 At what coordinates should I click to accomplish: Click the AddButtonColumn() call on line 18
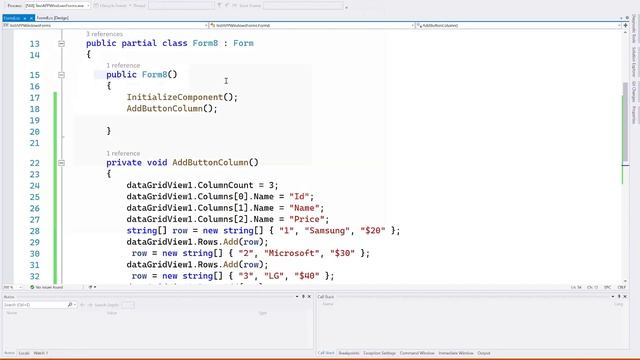(172, 109)
